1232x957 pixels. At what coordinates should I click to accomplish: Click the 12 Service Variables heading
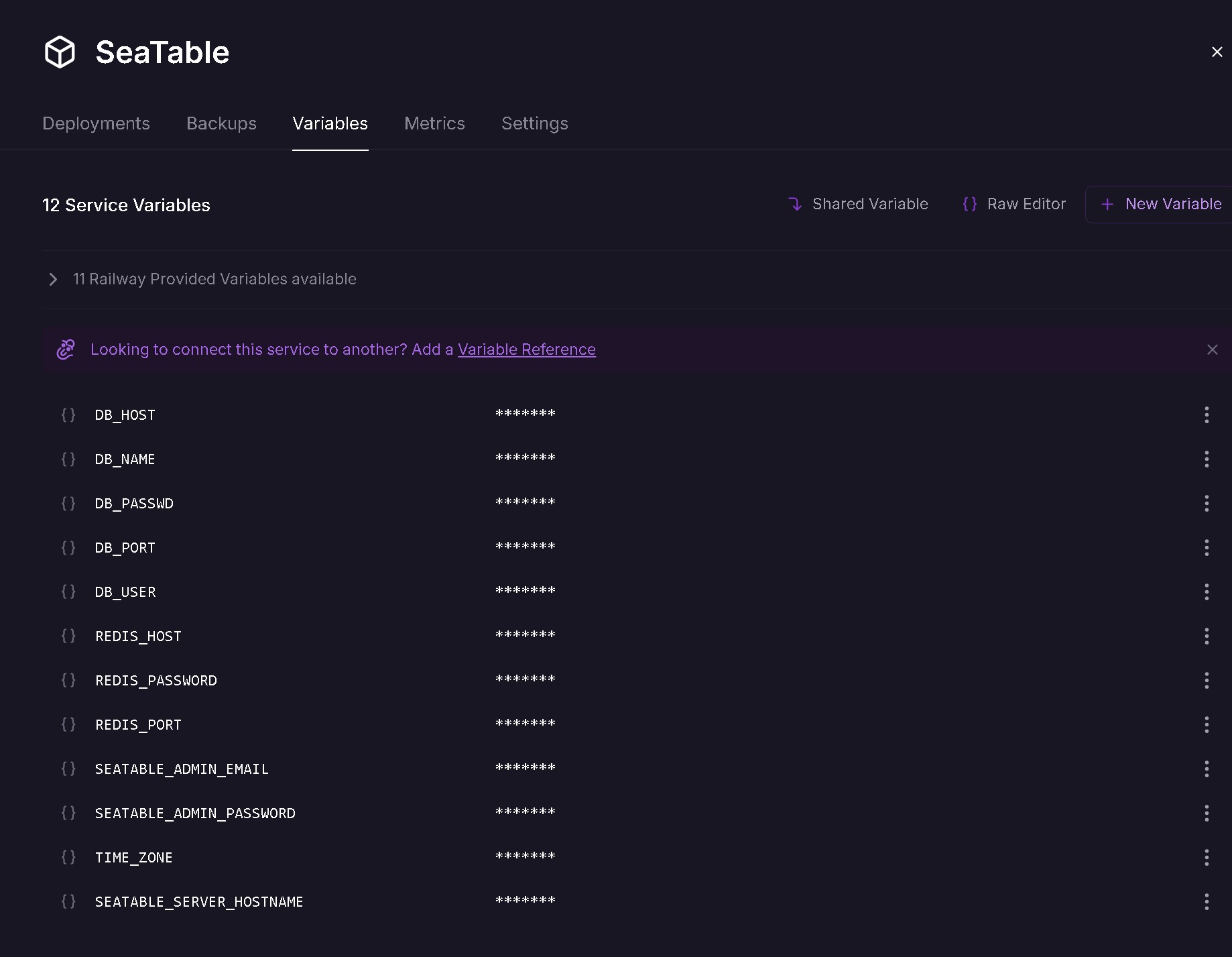point(126,205)
